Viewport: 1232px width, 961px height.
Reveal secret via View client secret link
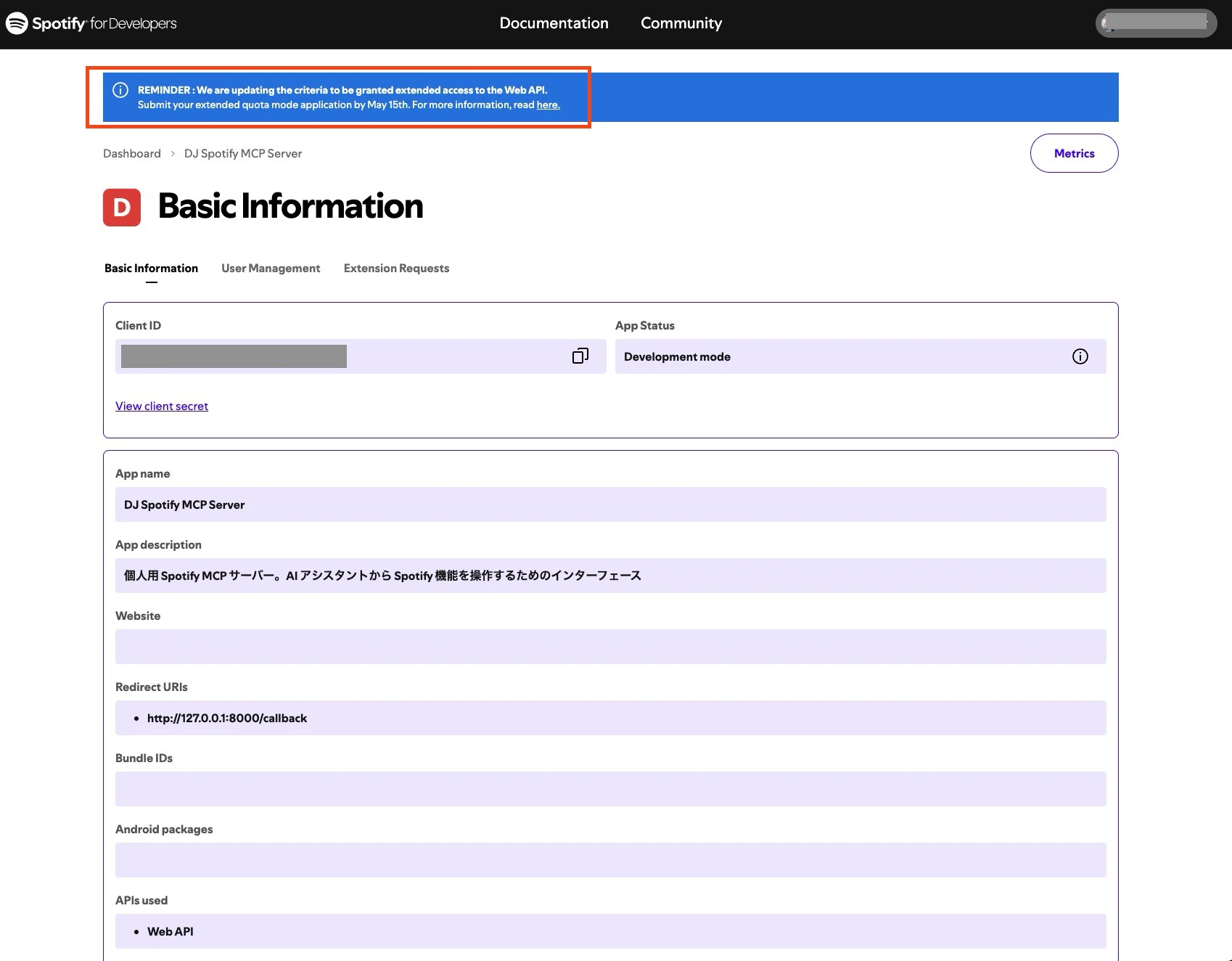(162, 406)
